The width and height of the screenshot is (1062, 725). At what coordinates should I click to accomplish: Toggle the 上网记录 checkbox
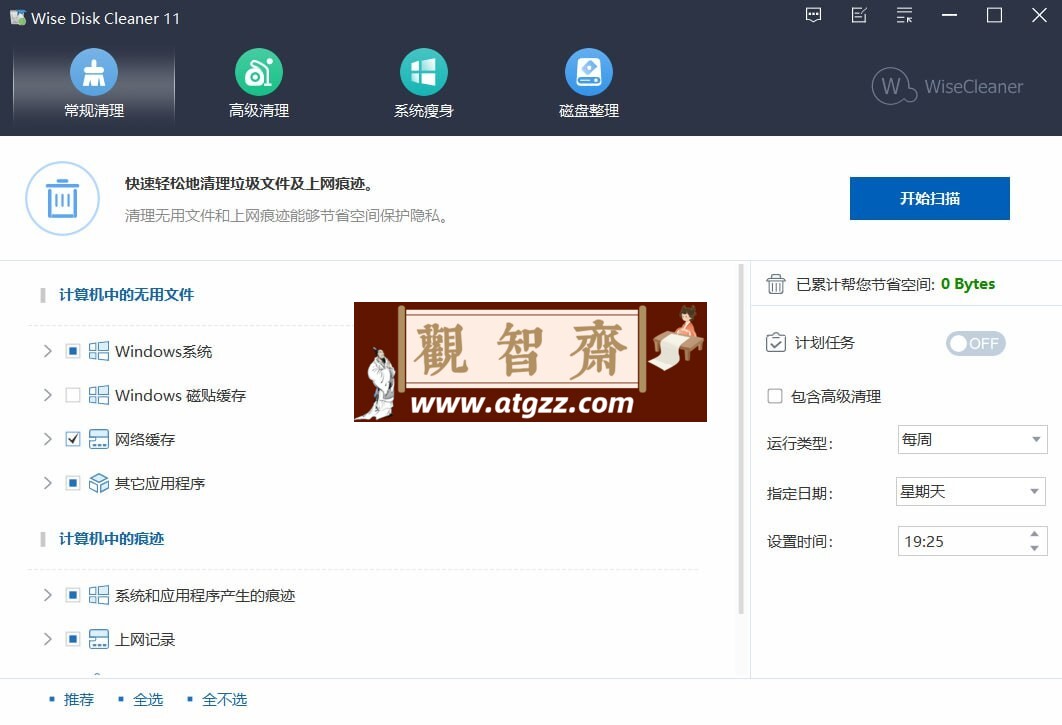72,639
